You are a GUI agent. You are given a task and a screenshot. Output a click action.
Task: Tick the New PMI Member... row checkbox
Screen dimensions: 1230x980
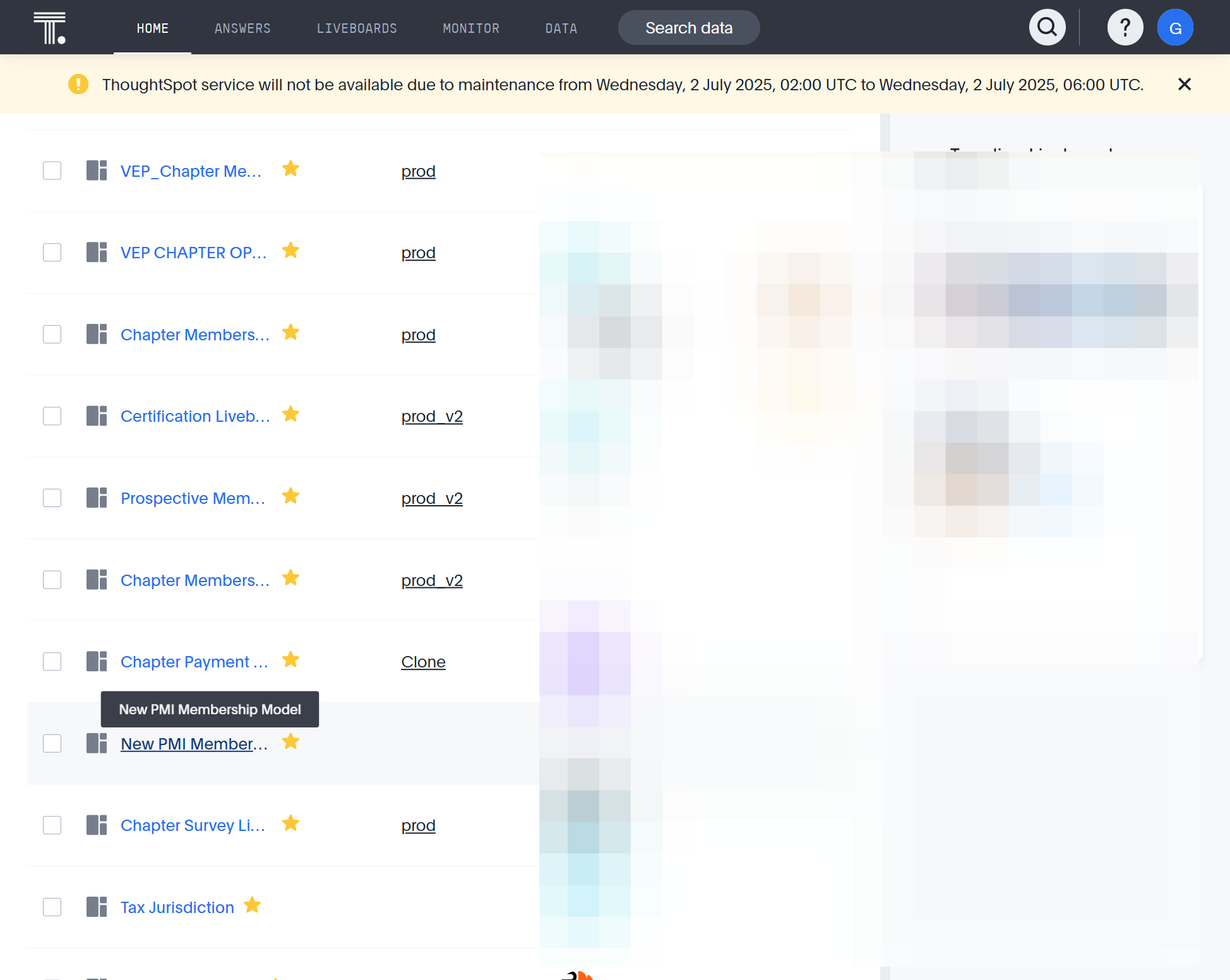tap(52, 743)
